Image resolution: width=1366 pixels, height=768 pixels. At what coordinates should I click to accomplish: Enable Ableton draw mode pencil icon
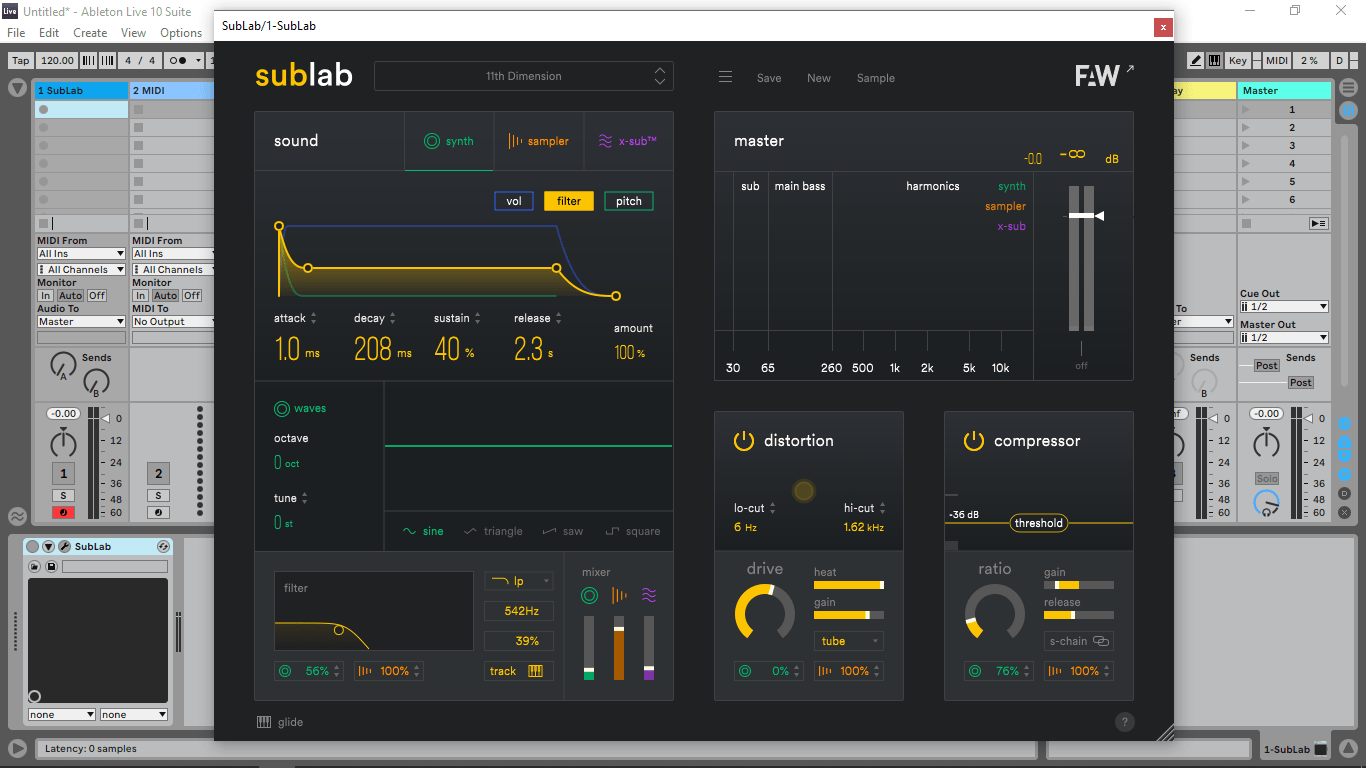coord(1195,60)
